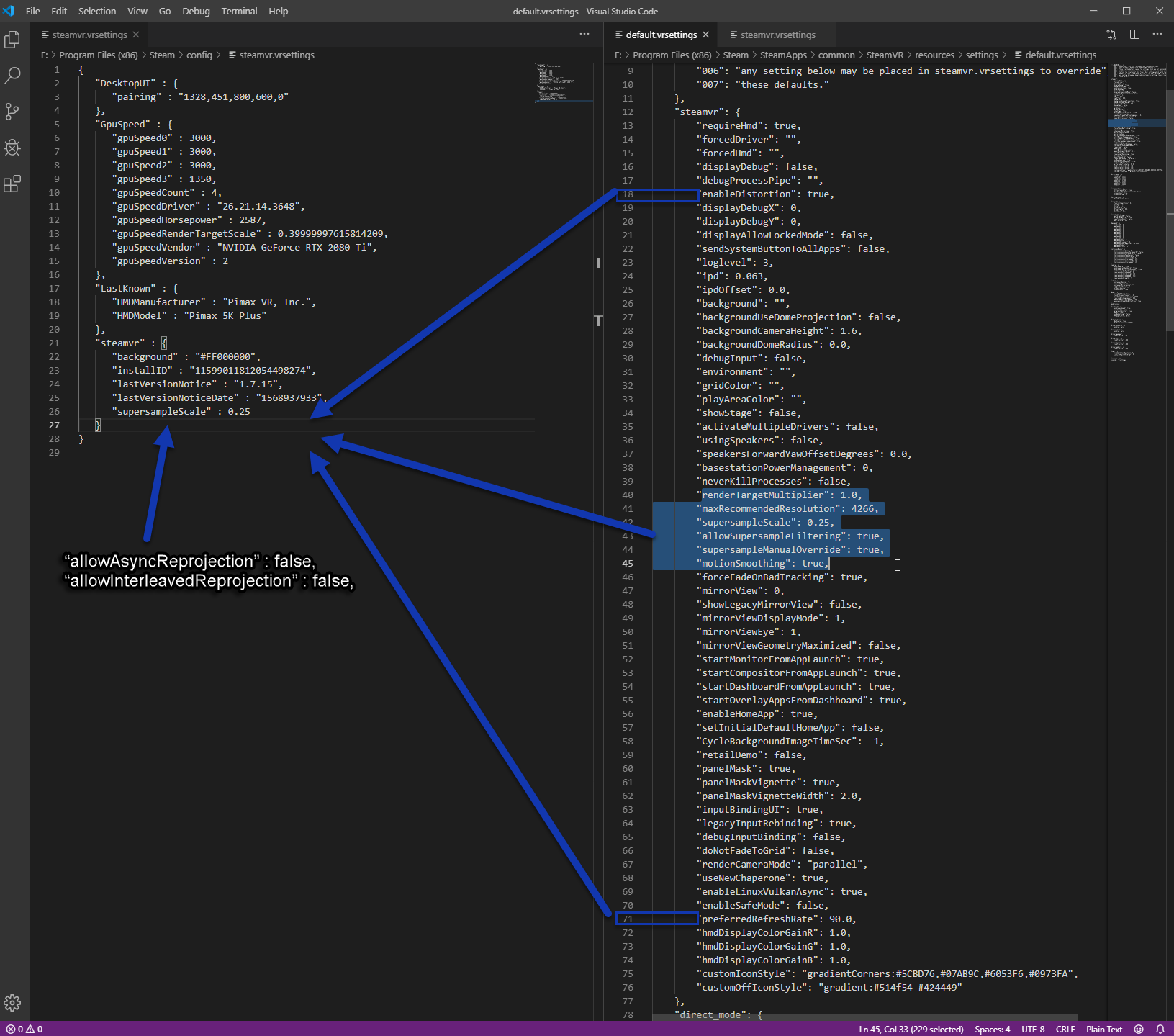Screen dimensions: 1174x1036
Task: Select the left group steamvr.vrsettings tab
Action: click(89, 35)
